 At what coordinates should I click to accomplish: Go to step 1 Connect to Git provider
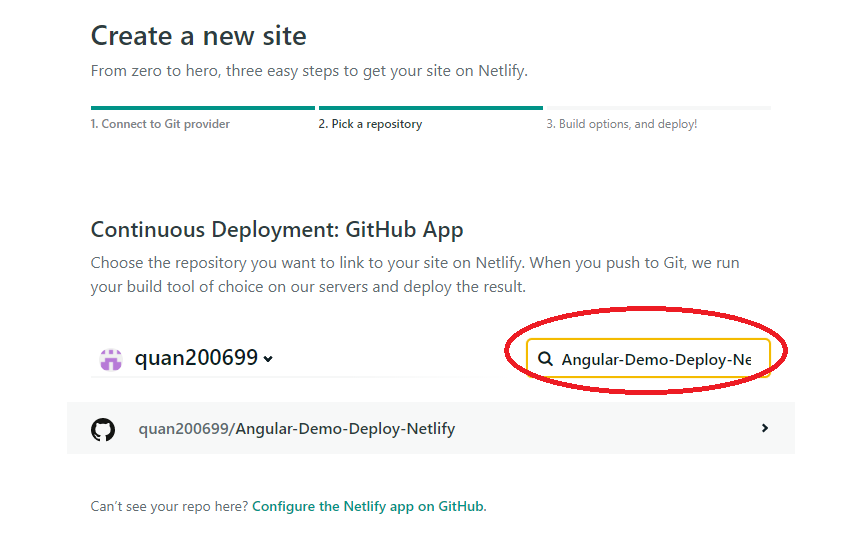160,124
